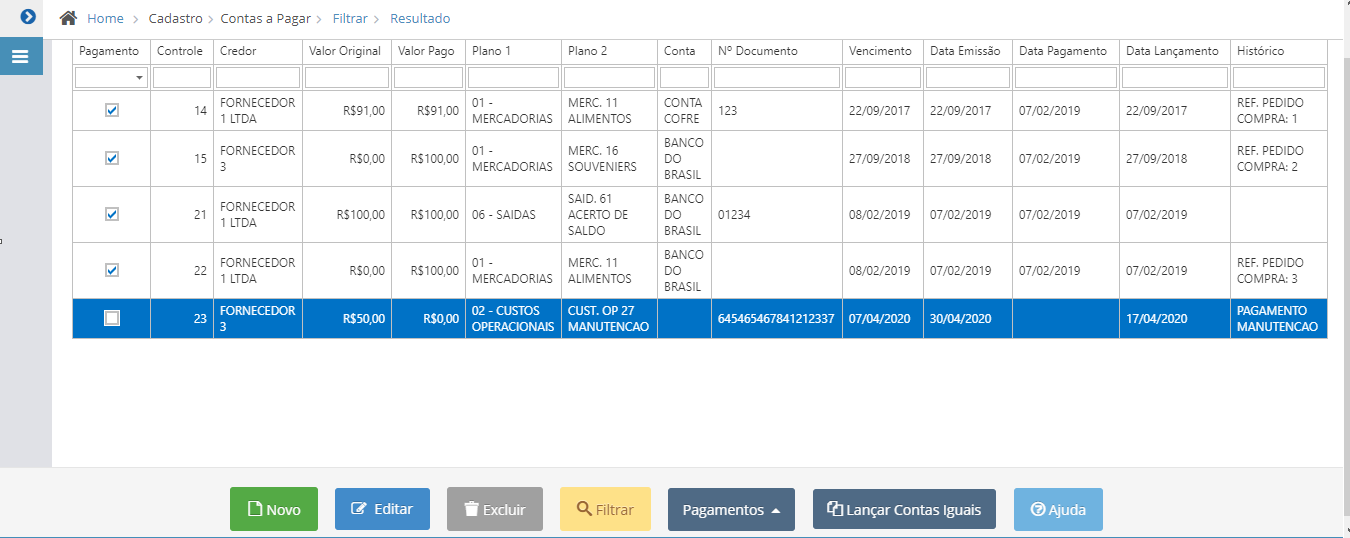This screenshot has height=538, width=1350.
Task: Click the Conta filter input
Action: click(684, 77)
